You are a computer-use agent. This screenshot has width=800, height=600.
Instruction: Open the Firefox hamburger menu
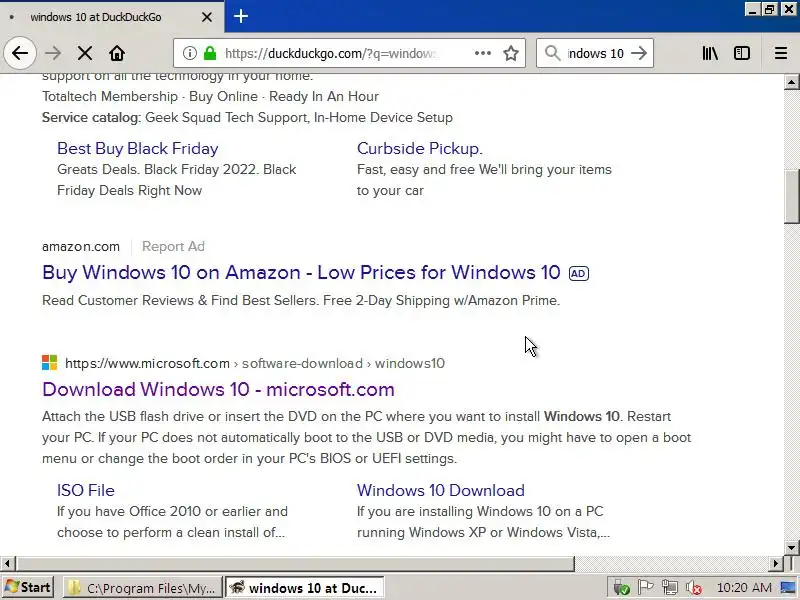(x=781, y=53)
